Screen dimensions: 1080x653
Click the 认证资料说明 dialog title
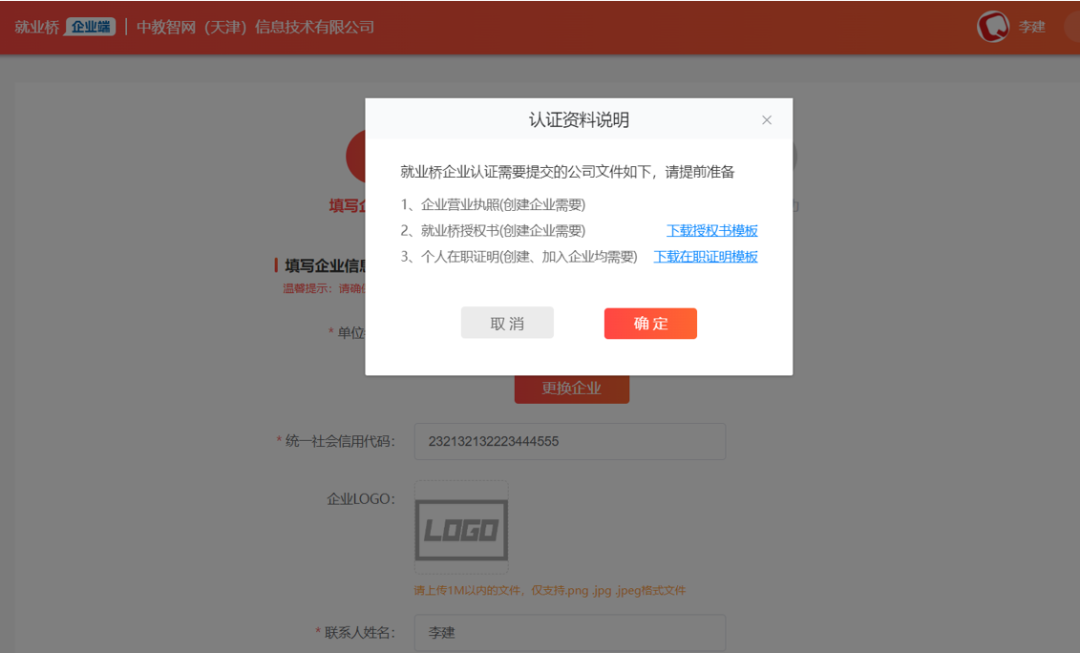click(x=578, y=120)
